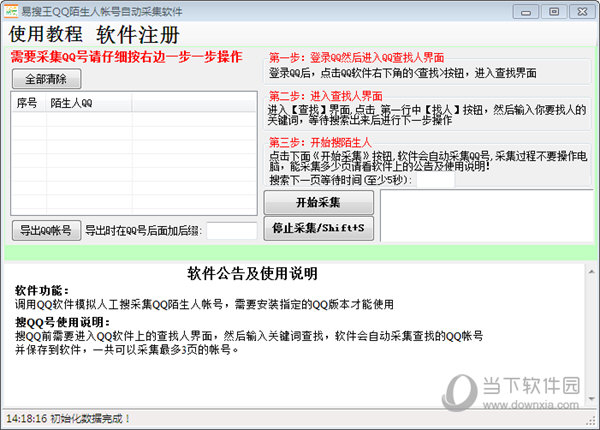Open the 软件注册 menu

[x=138, y=35]
